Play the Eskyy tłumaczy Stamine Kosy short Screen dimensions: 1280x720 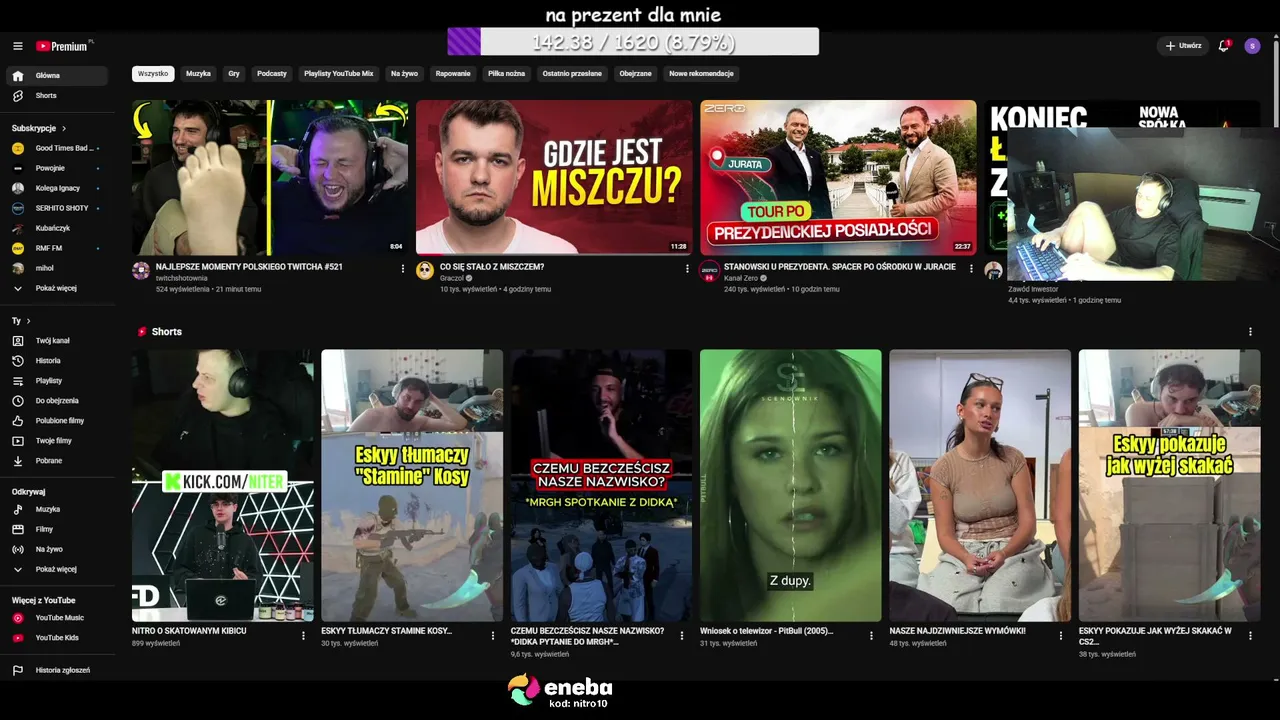412,485
